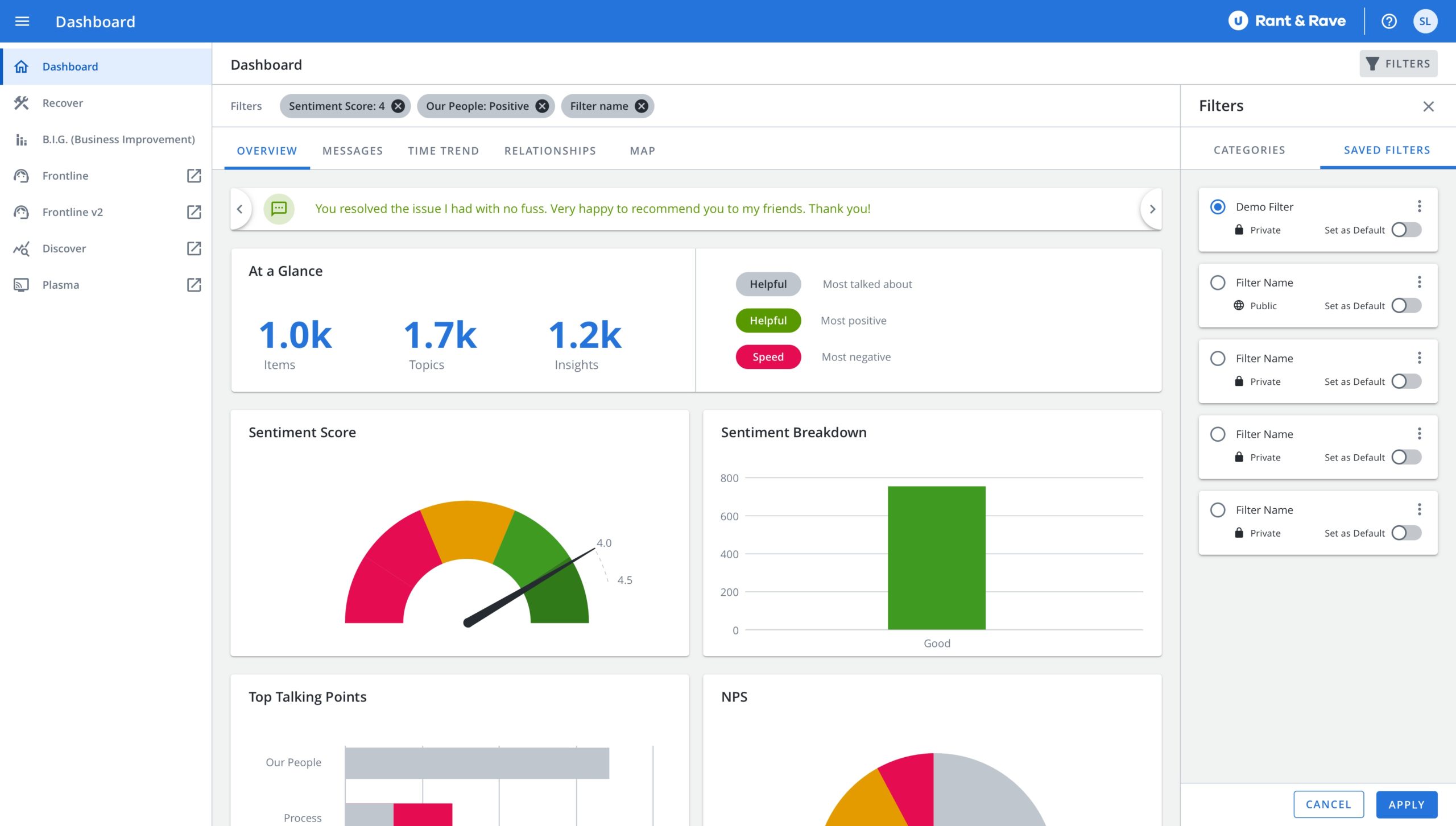Open the Recover sidebar link
Screen dimensions: 1456x826
106,103
